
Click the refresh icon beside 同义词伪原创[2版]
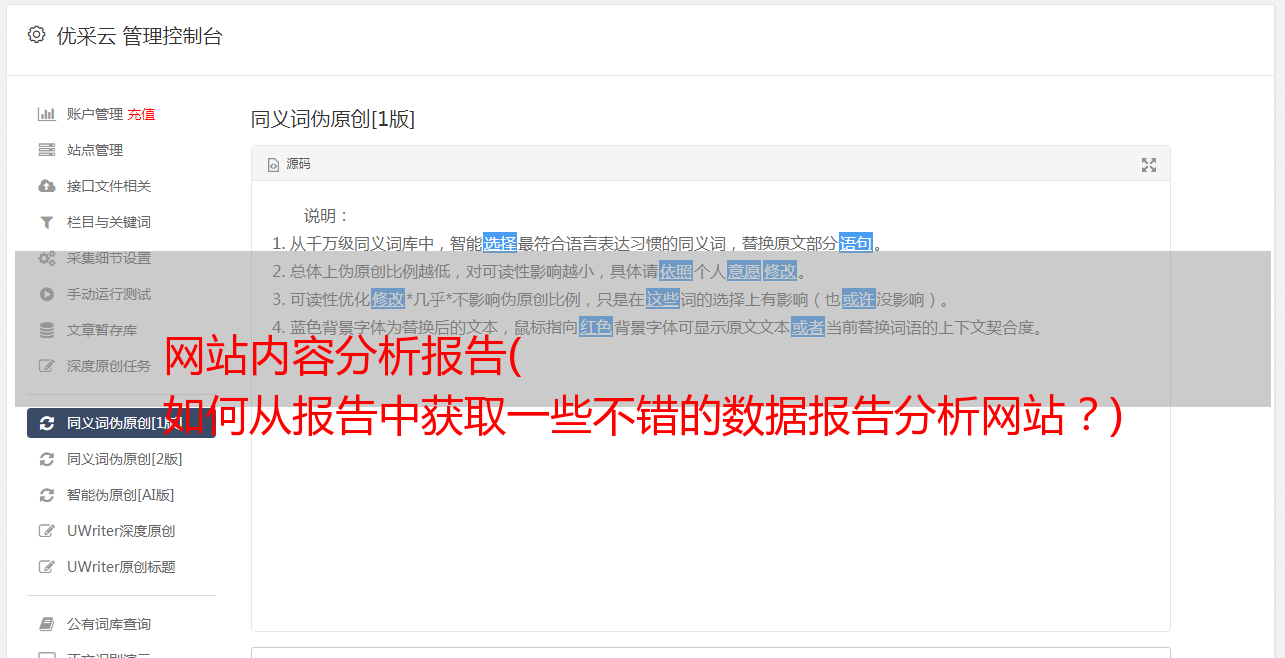tap(46, 459)
